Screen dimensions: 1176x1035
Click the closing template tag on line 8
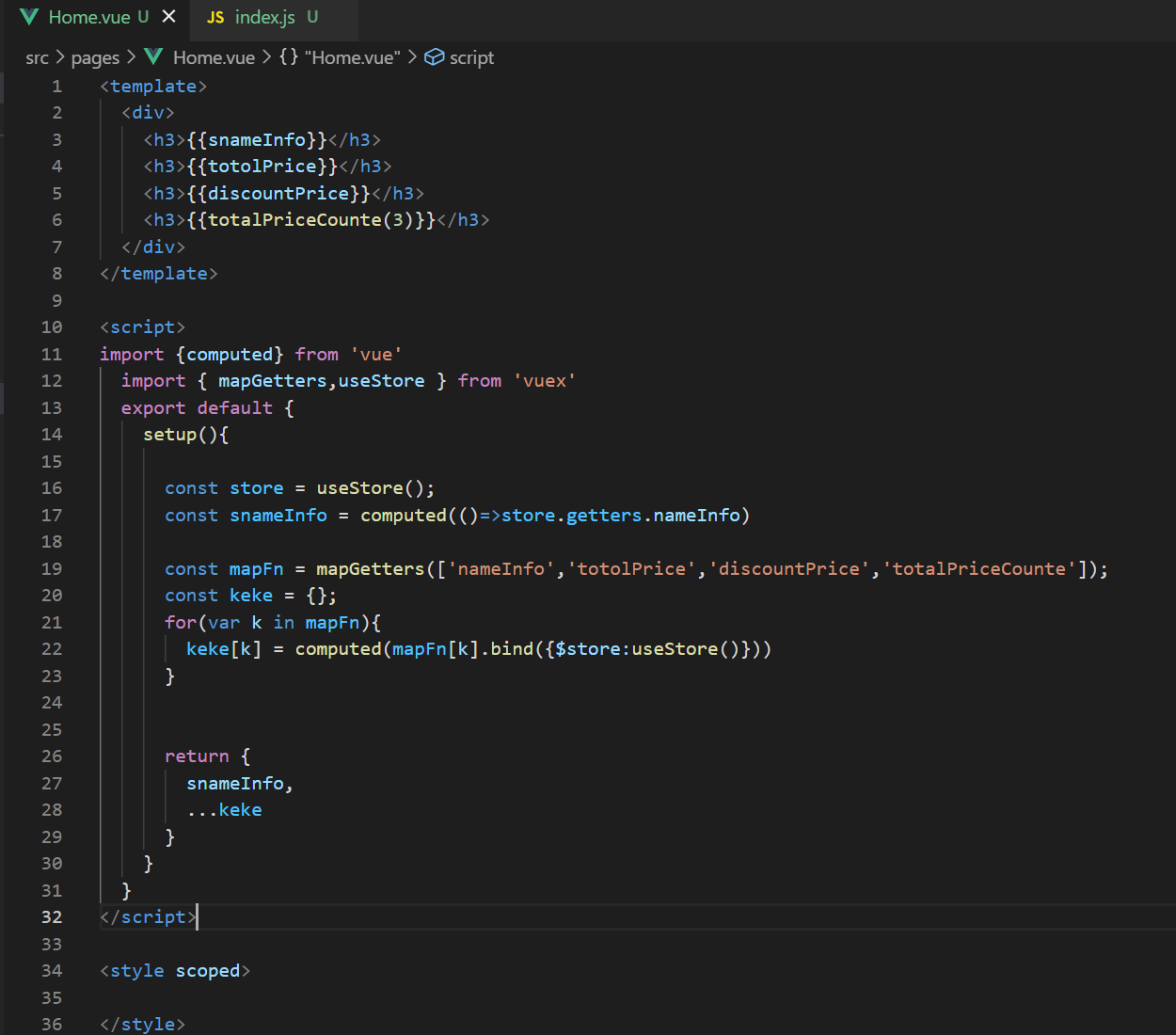click(x=159, y=274)
